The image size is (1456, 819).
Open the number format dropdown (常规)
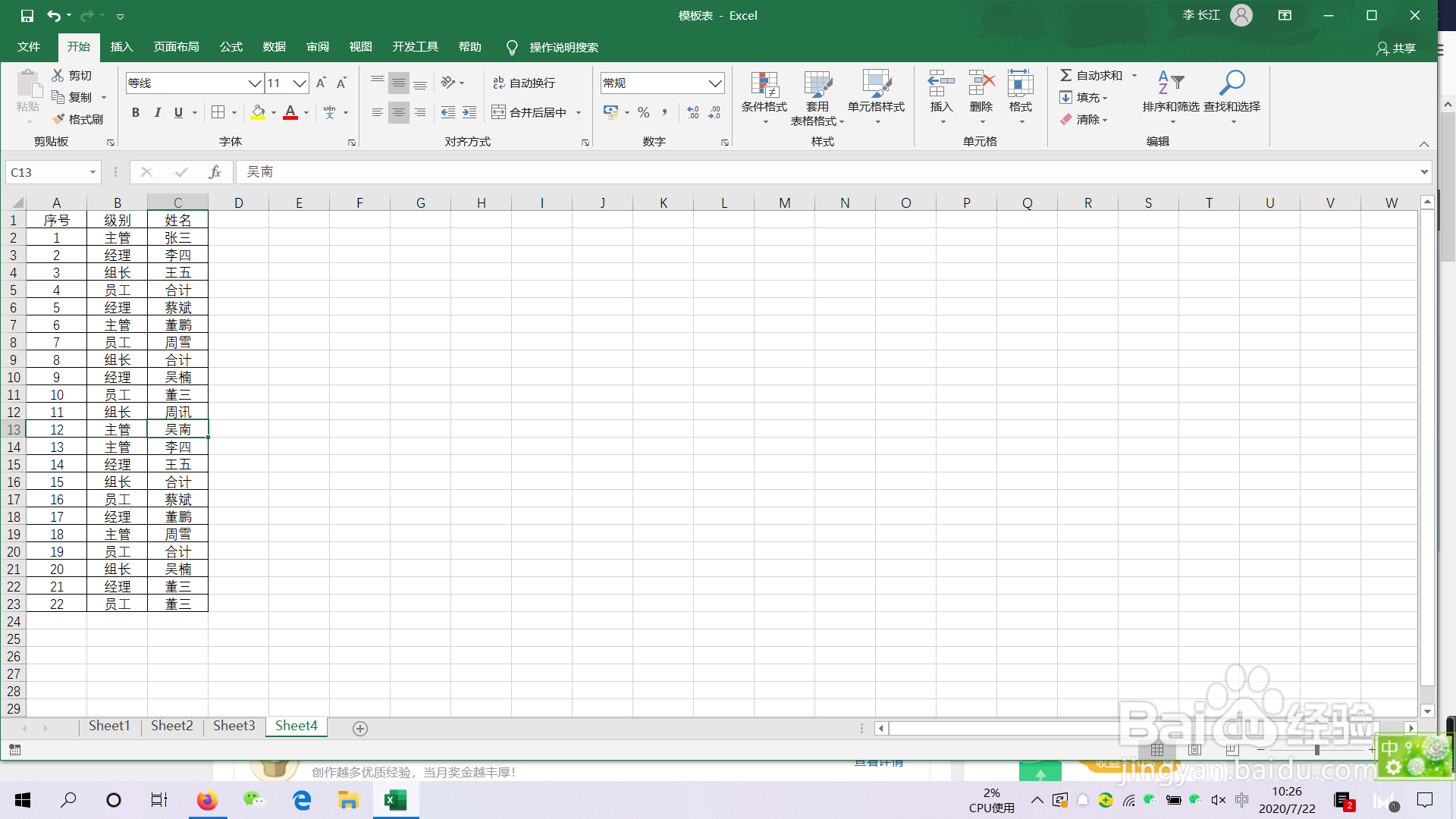tap(714, 83)
